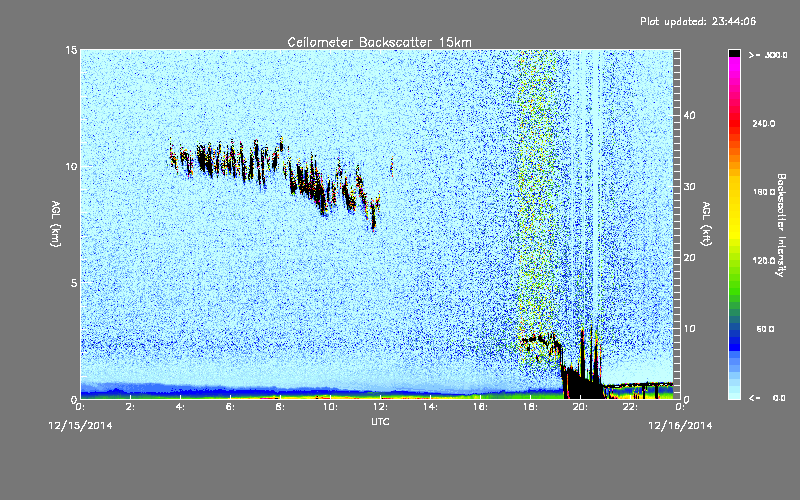Click the 'Backscatter Intensity' colorbar label
The image size is (800, 500).
point(780,225)
